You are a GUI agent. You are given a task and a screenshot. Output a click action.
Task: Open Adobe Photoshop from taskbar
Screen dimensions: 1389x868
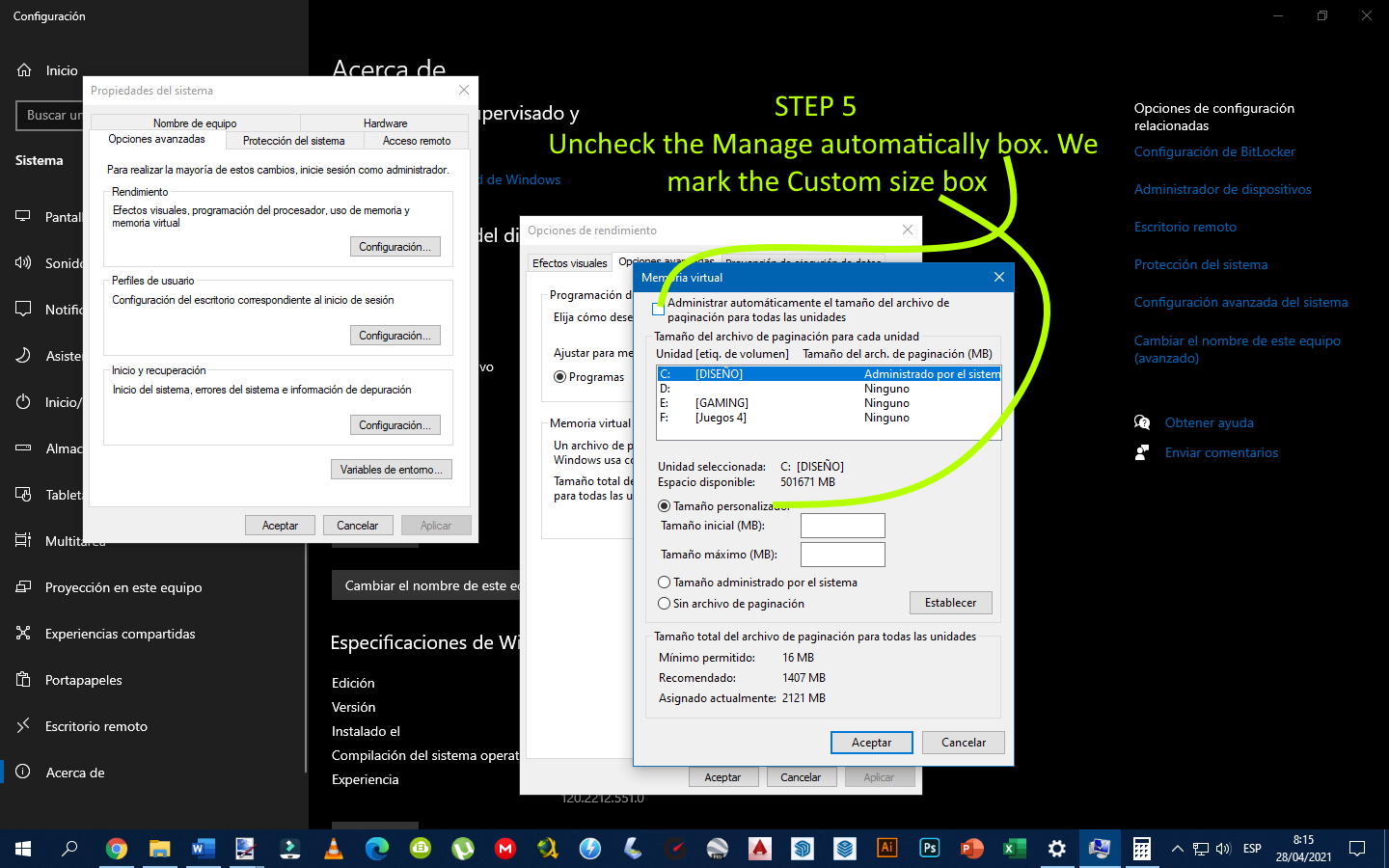pos(930,849)
